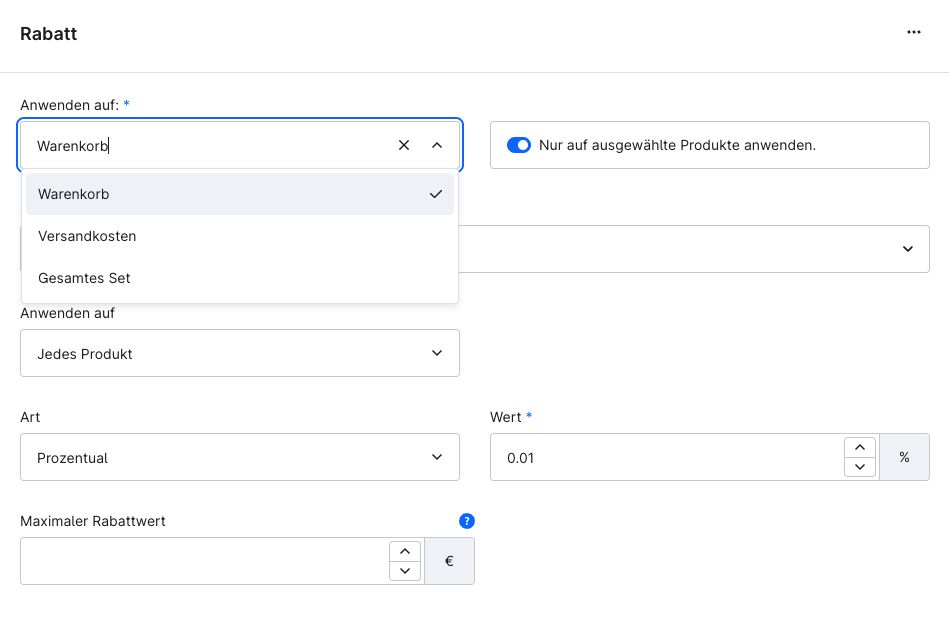This screenshot has width=949, height=634.
Task: Click the 'Art' field label
Action: tap(30, 417)
